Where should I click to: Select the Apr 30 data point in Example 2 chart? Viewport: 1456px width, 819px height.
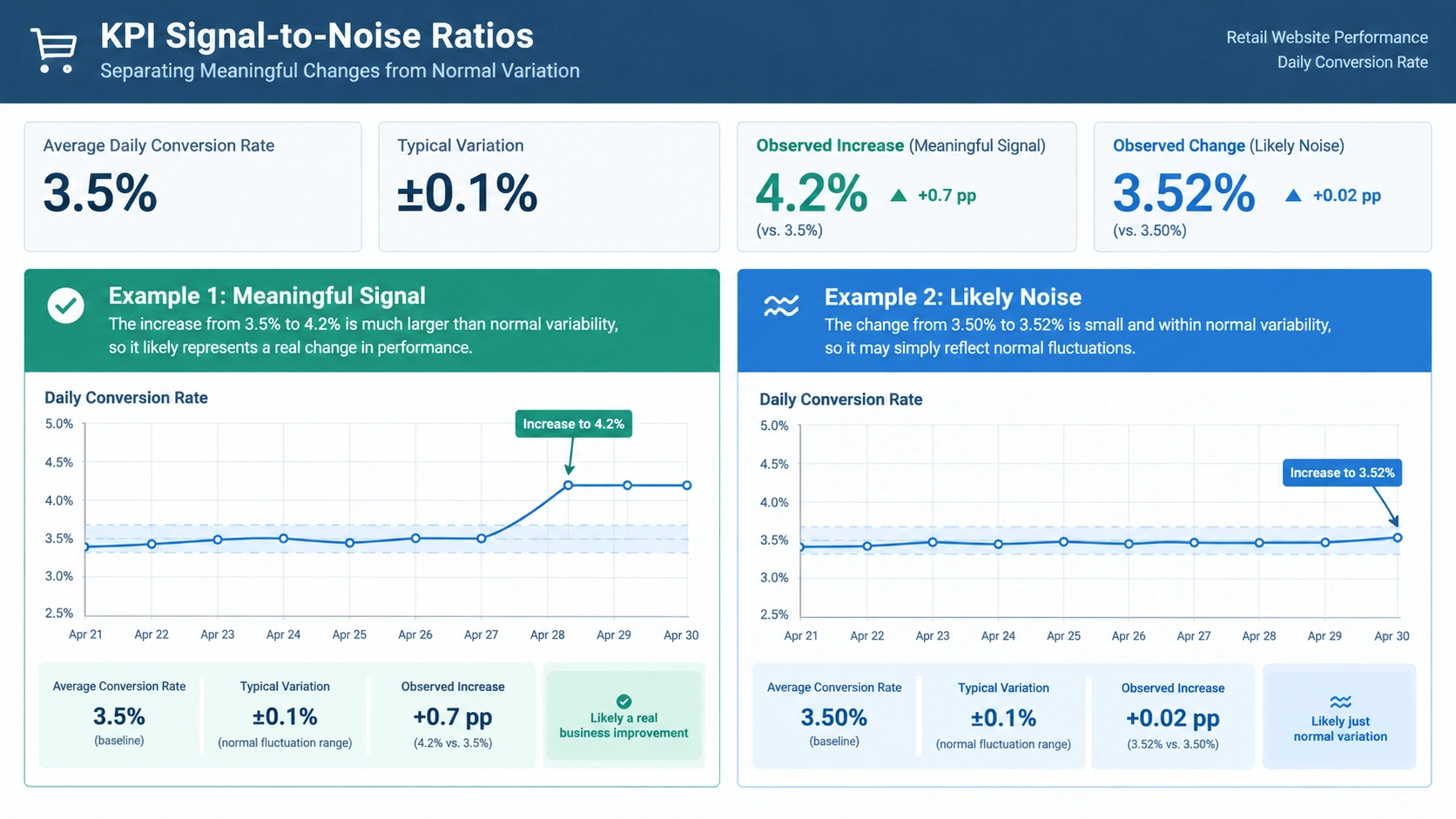point(1398,538)
